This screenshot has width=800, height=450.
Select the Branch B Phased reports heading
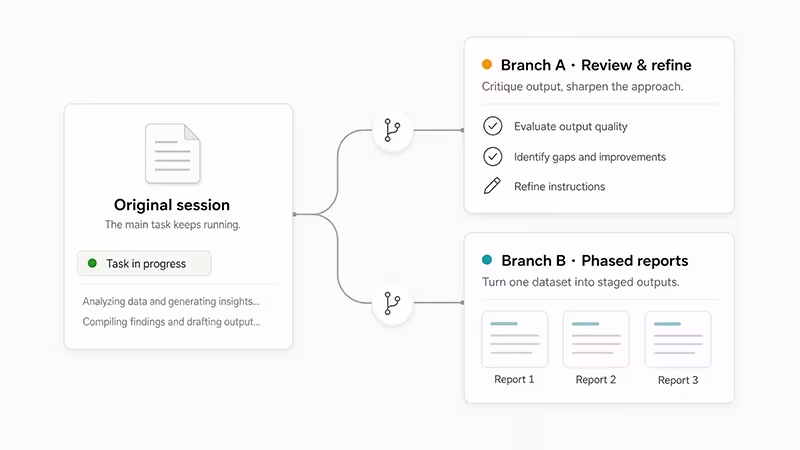(x=594, y=261)
